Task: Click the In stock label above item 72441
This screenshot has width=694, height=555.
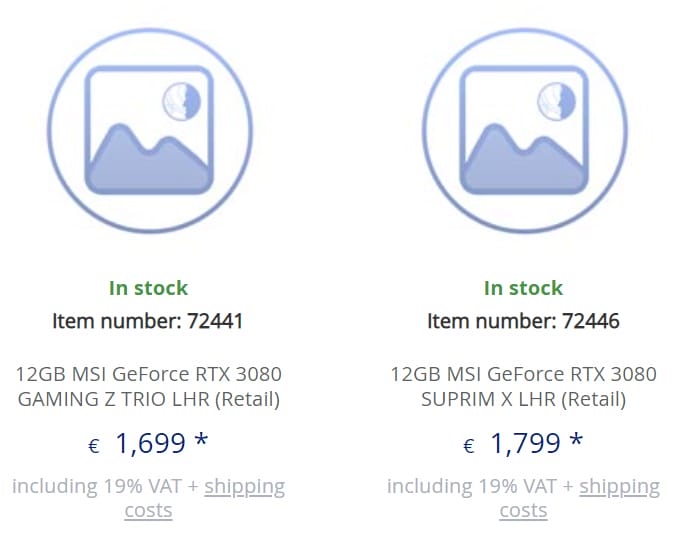Action: [x=148, y=288]
